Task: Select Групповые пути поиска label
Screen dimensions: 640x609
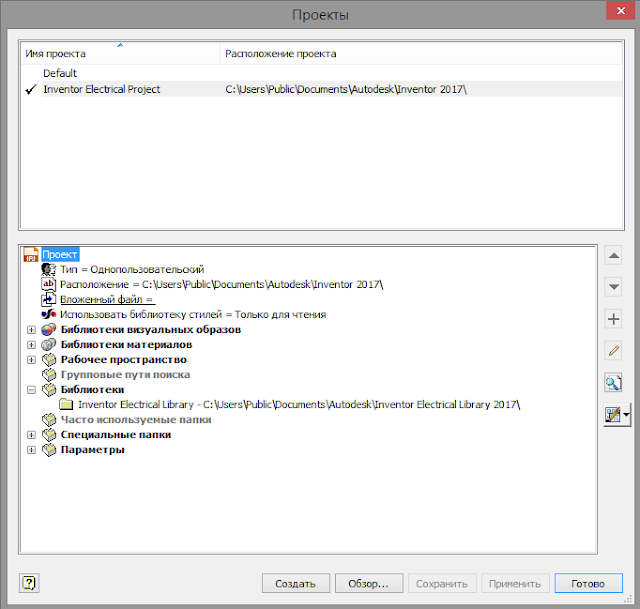Action: (125, 375)
